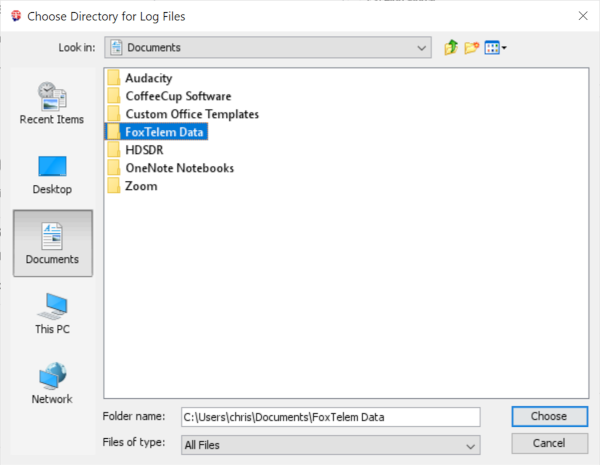The width and height of the screenshot is (600, 465).
Task: Close the Choose Directory dialog
Action: 583,16
